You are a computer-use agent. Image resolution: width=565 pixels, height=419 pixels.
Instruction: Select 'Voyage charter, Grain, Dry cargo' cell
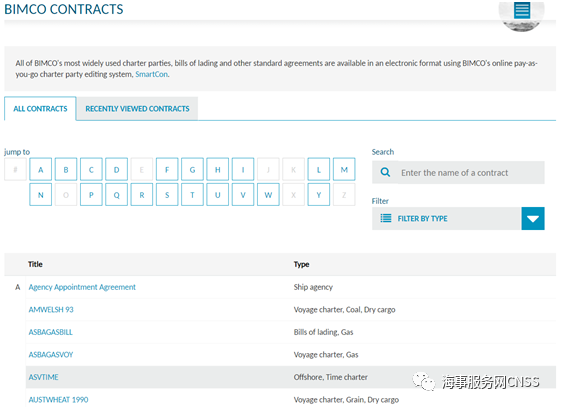coord(346,400)
